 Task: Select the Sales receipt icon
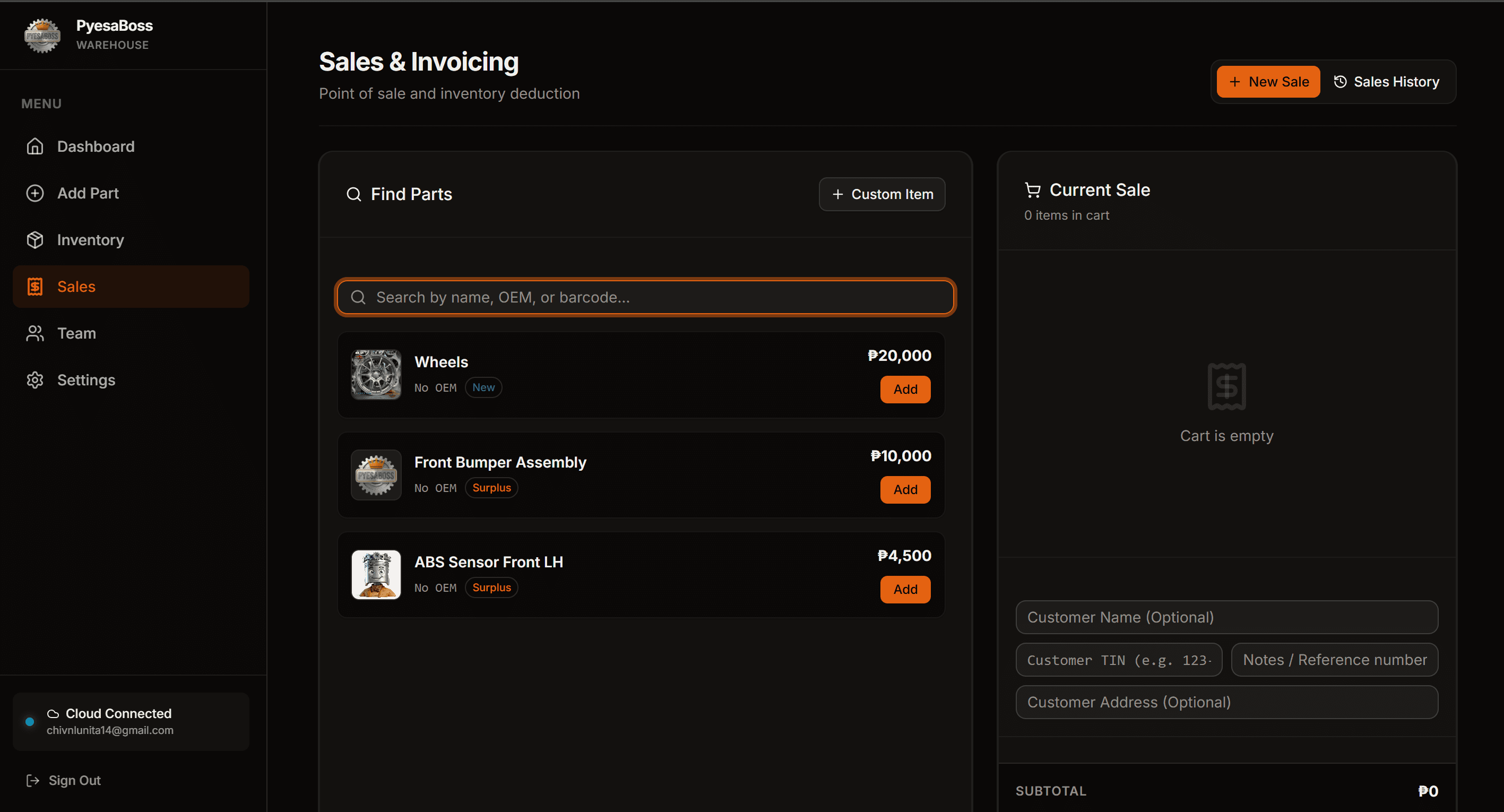[x=35, y=287]
